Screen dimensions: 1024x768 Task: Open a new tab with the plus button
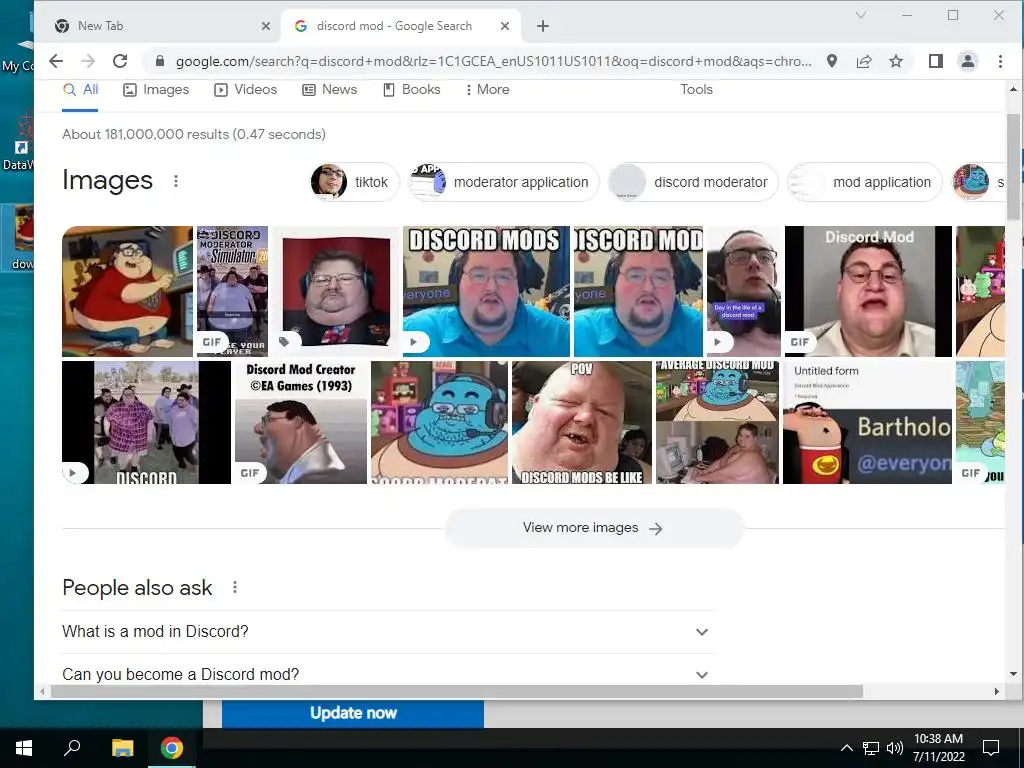543,26
